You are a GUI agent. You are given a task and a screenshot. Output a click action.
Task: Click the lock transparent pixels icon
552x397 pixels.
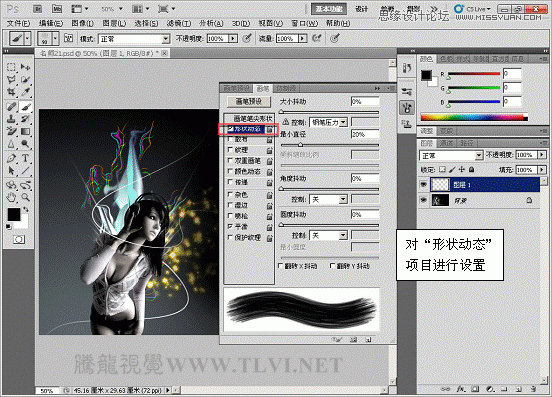(443, 170)
